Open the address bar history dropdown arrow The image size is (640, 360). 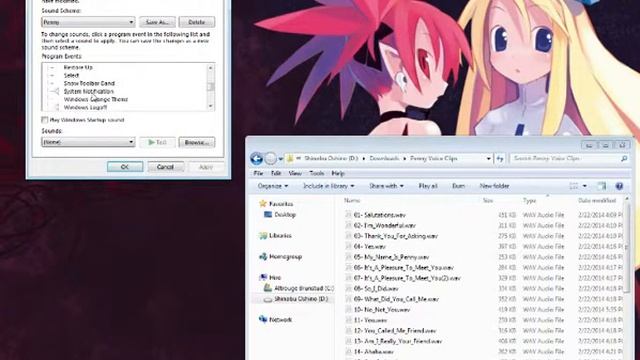[x=489, y=158]
